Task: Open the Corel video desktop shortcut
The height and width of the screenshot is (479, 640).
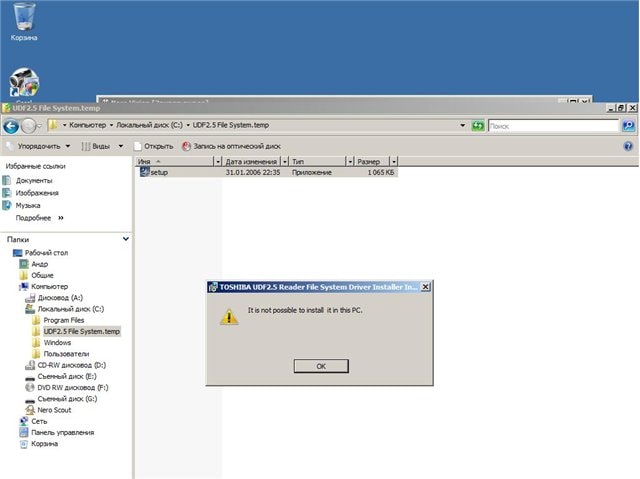Action: pyautogui.click(x=24, y=84)
